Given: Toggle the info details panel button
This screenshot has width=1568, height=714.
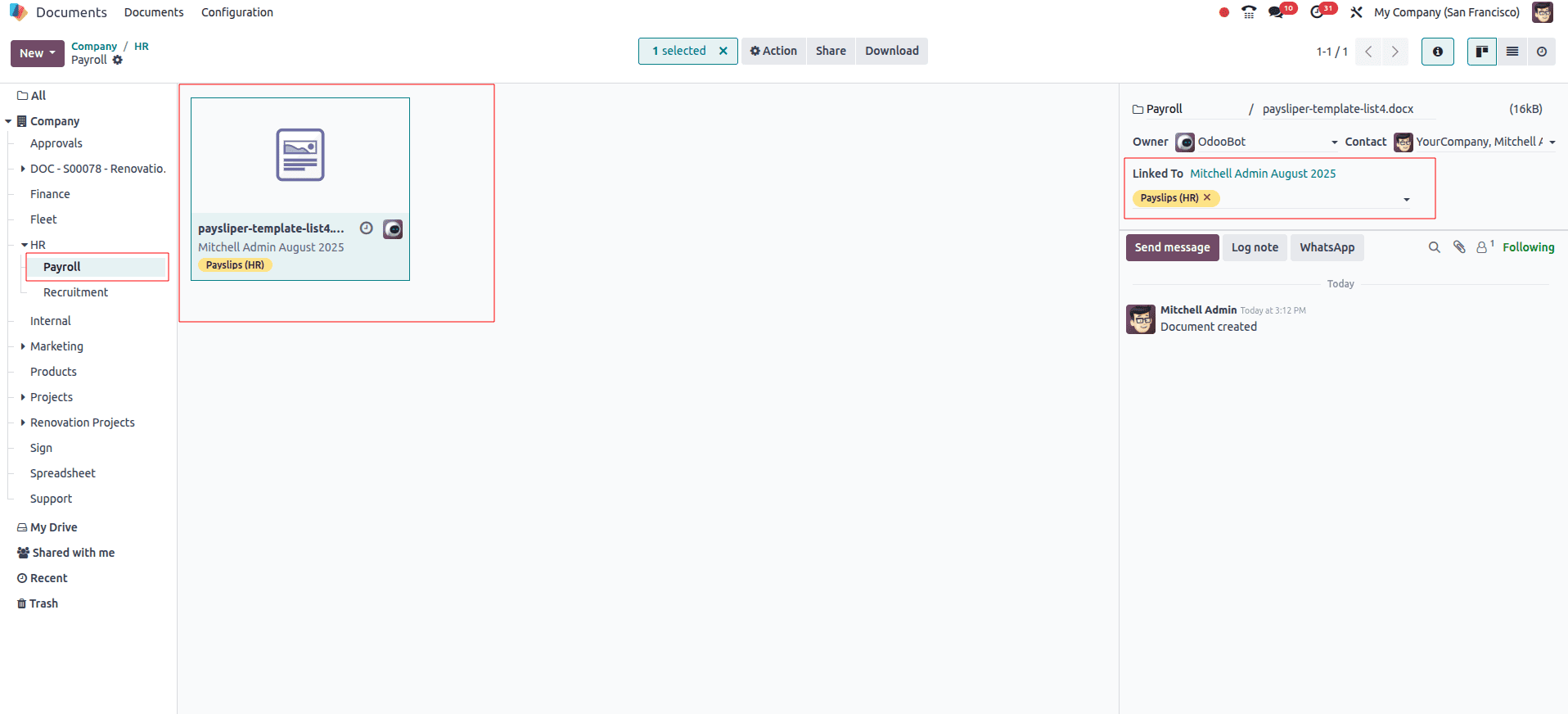Looking at the screenshot, I should pyautogui.click(x=1437, y=52).
